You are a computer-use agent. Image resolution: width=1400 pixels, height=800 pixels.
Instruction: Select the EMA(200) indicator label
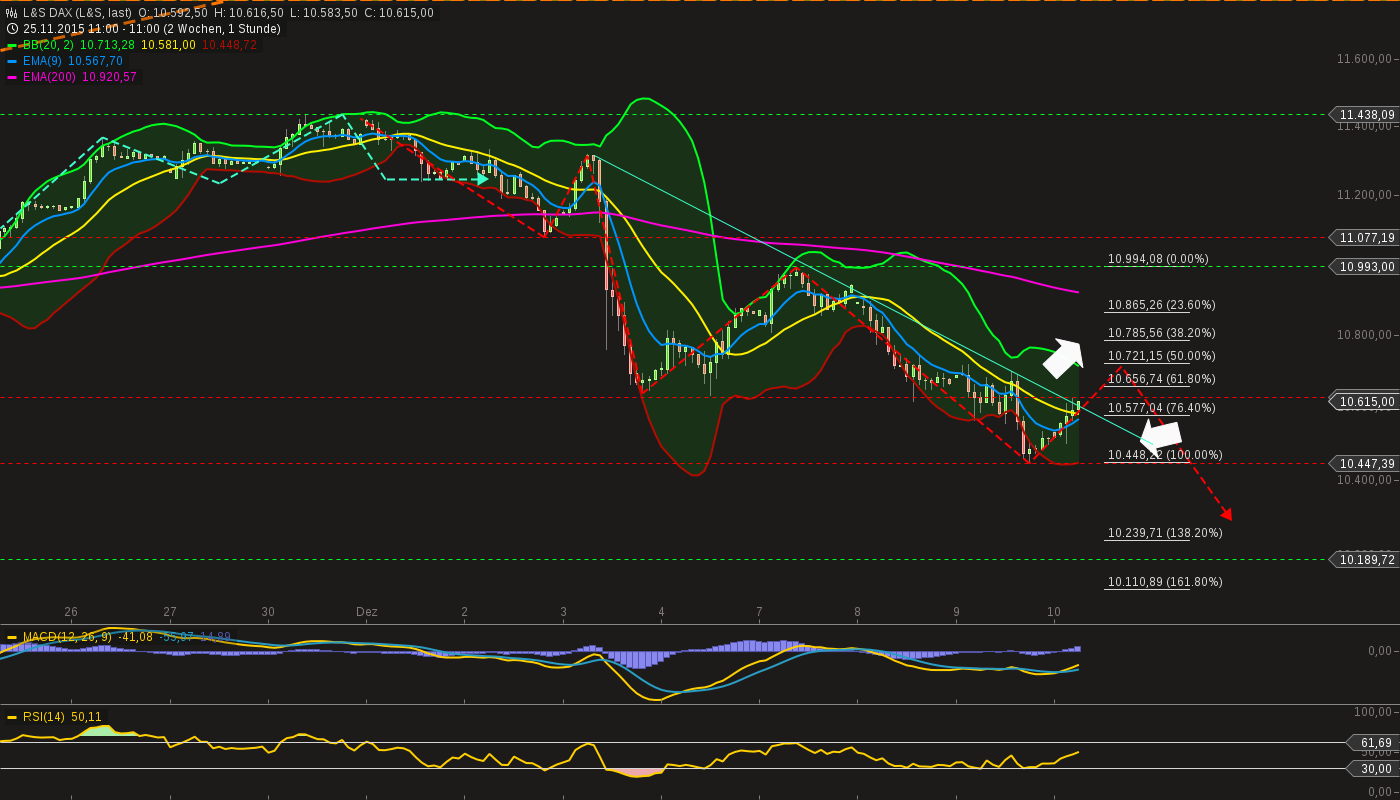click(49, 77)
